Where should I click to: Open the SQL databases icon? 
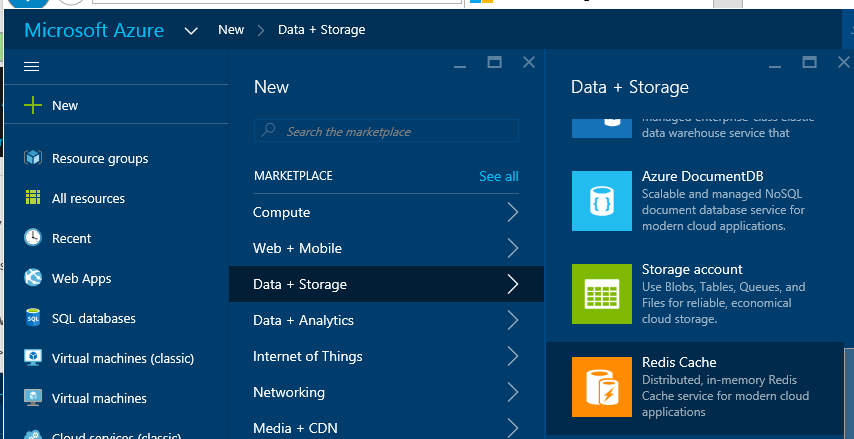click(x=33, y=318)
